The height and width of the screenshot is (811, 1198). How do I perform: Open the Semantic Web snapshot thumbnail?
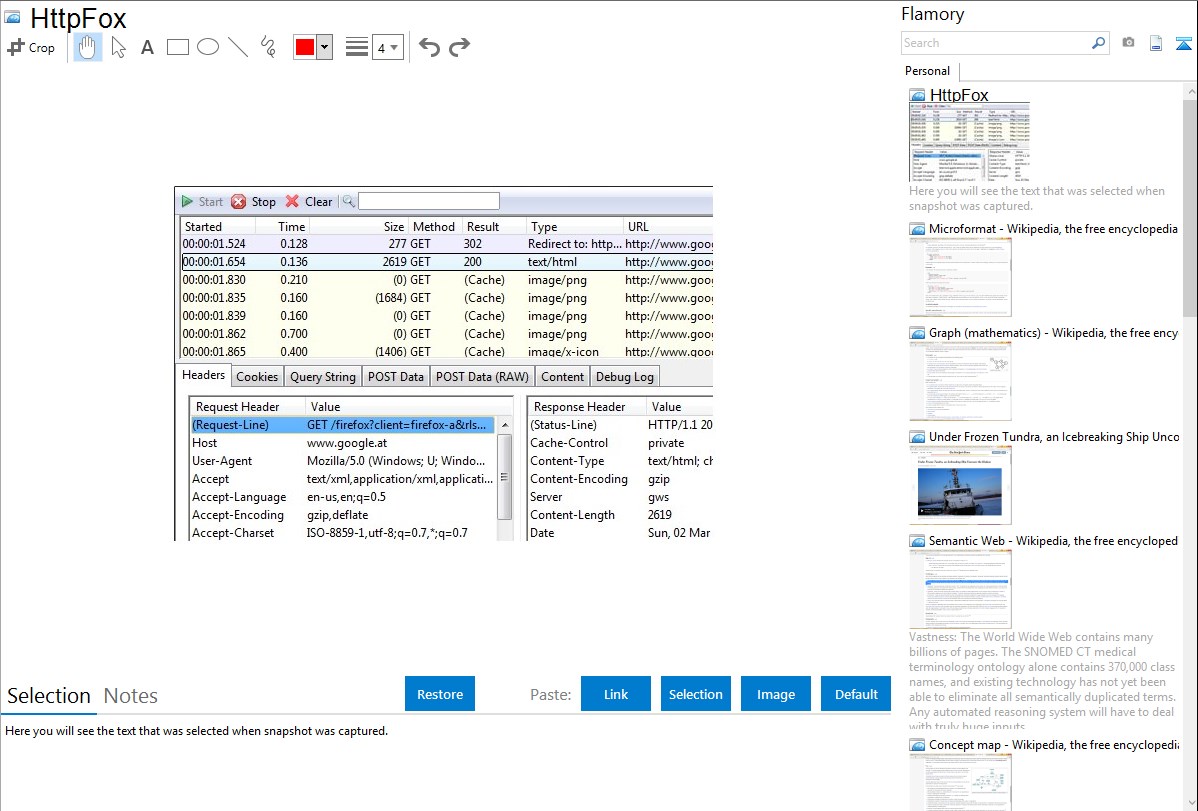click(960, 589)
